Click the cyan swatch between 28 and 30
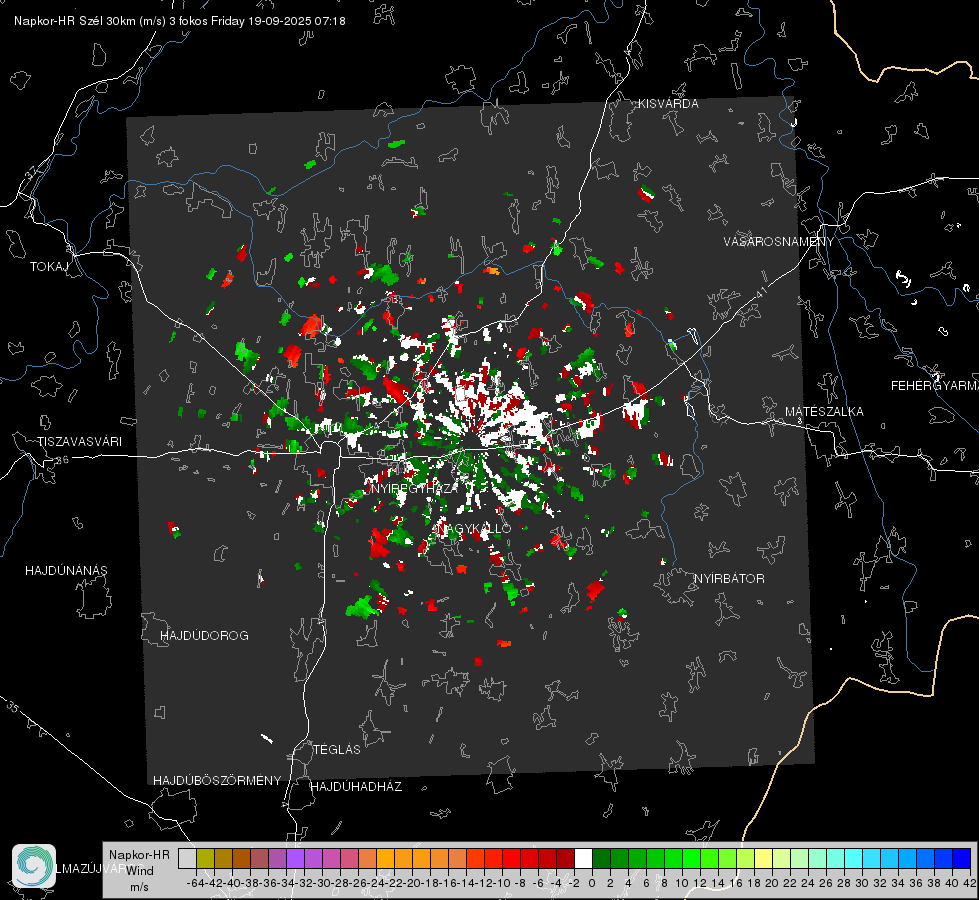 [854, 858]
